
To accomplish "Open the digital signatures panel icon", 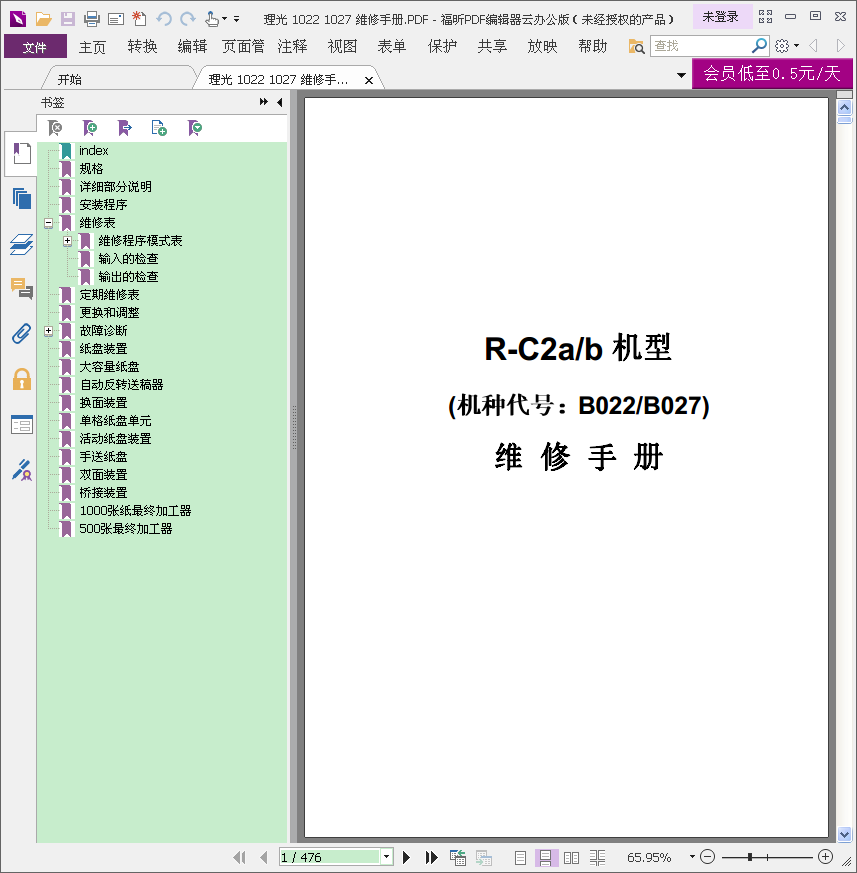I will [21, 470].
